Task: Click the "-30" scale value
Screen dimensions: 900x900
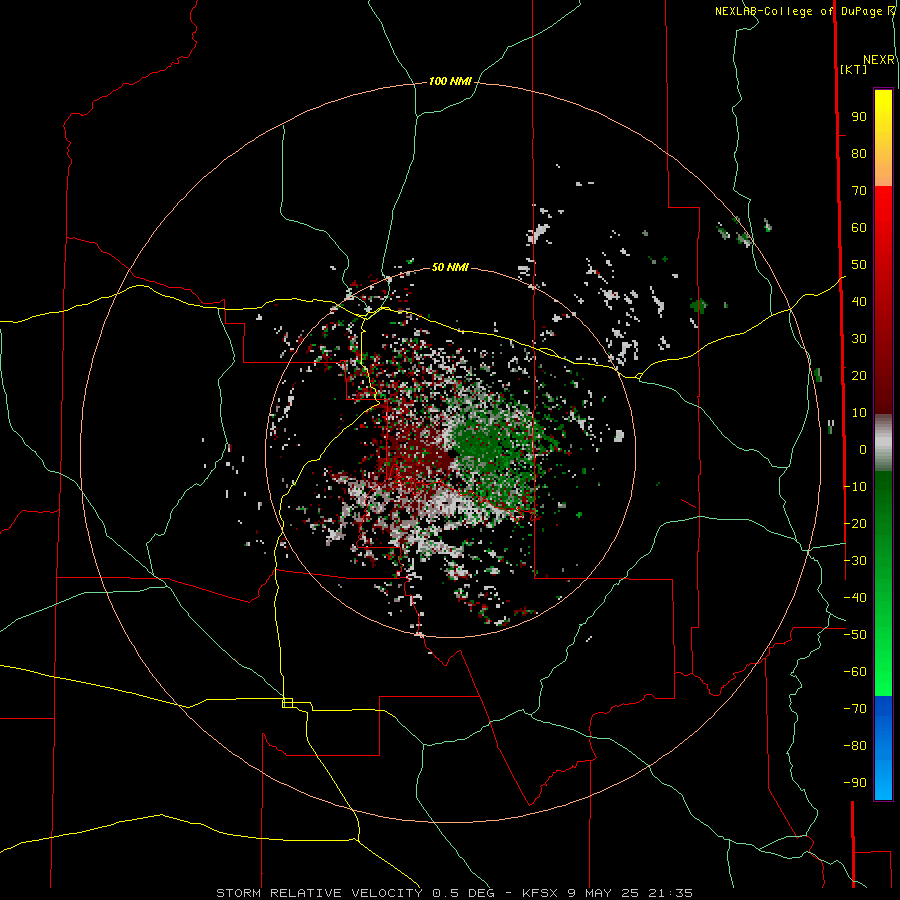Action: [855, 561]
